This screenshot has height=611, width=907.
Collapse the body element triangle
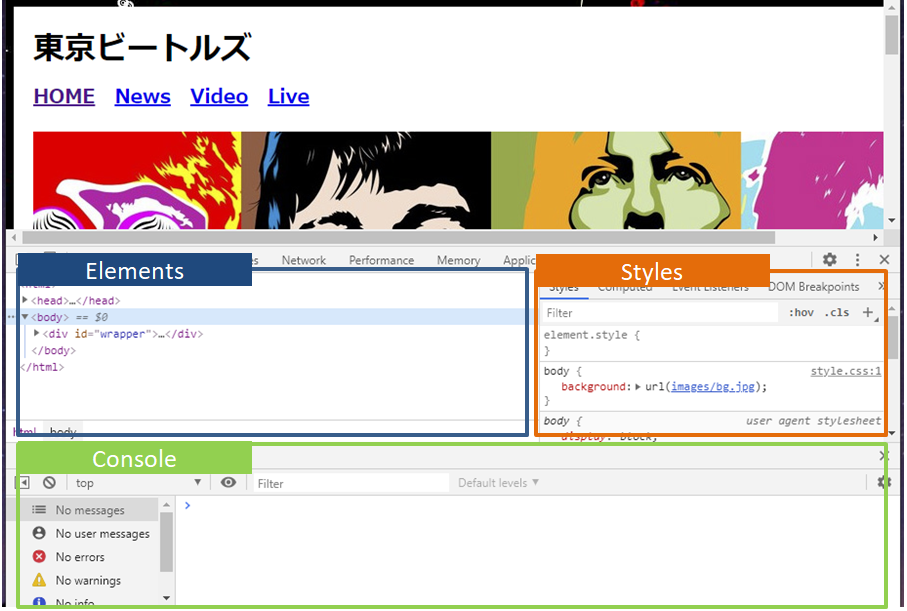pyautogui.click(x=25, y=316)
